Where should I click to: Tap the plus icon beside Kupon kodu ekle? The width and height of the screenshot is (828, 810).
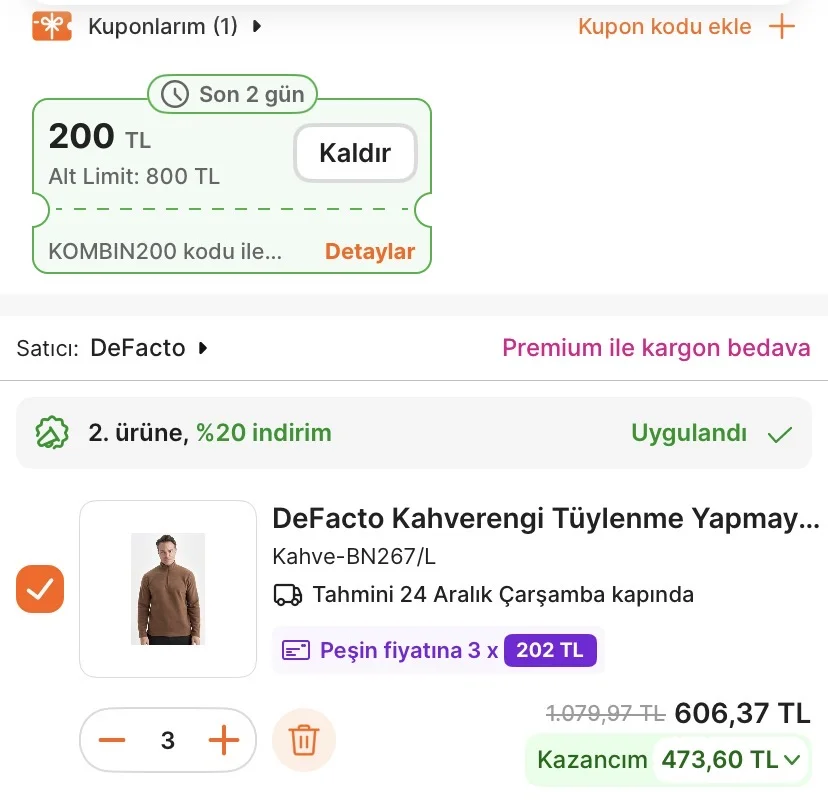[782, 27]
